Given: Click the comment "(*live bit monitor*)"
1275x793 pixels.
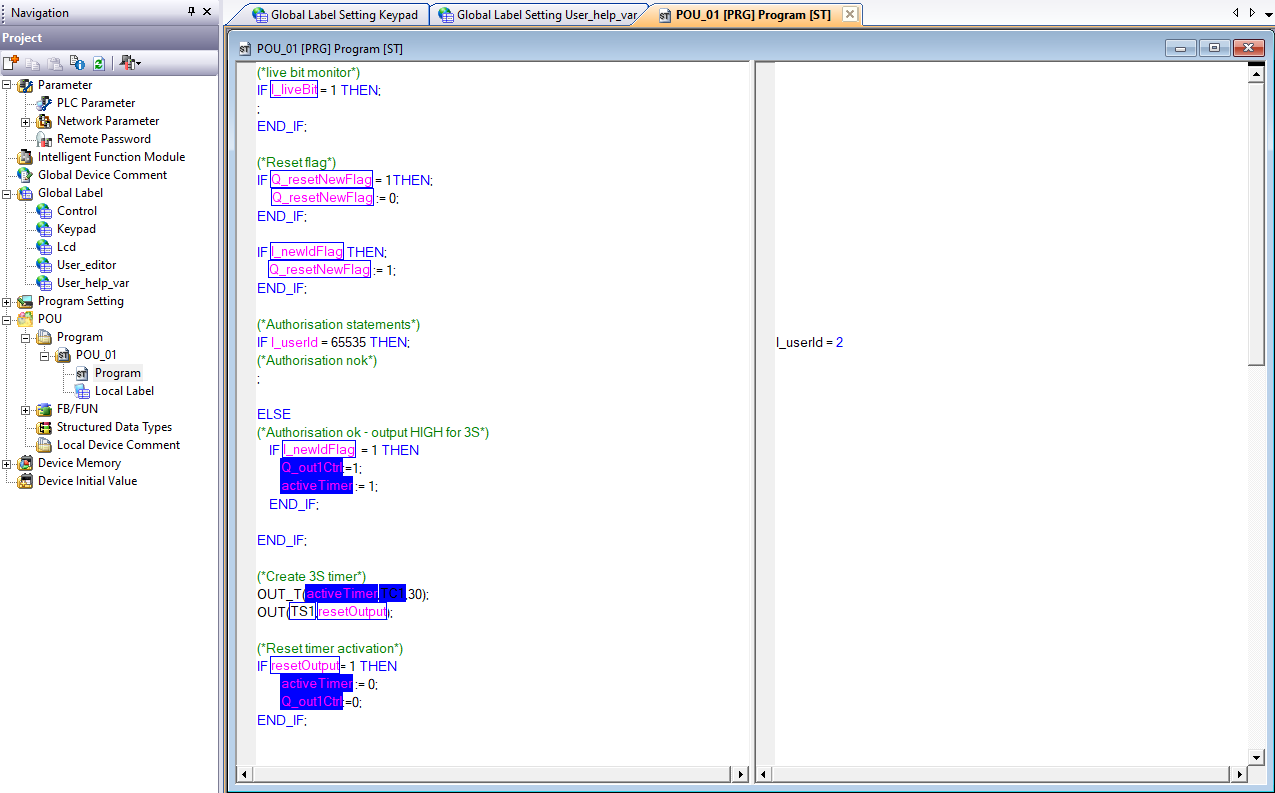Looking at the screenshot, I should (308, 72).
